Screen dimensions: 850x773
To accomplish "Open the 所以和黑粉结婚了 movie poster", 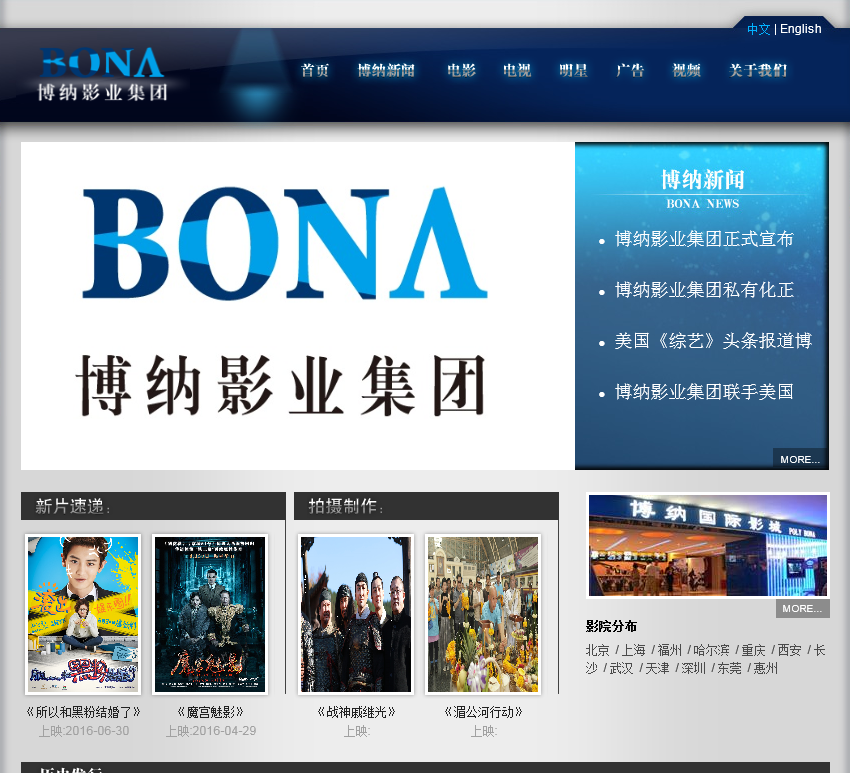I will click(x=83, y=614).
